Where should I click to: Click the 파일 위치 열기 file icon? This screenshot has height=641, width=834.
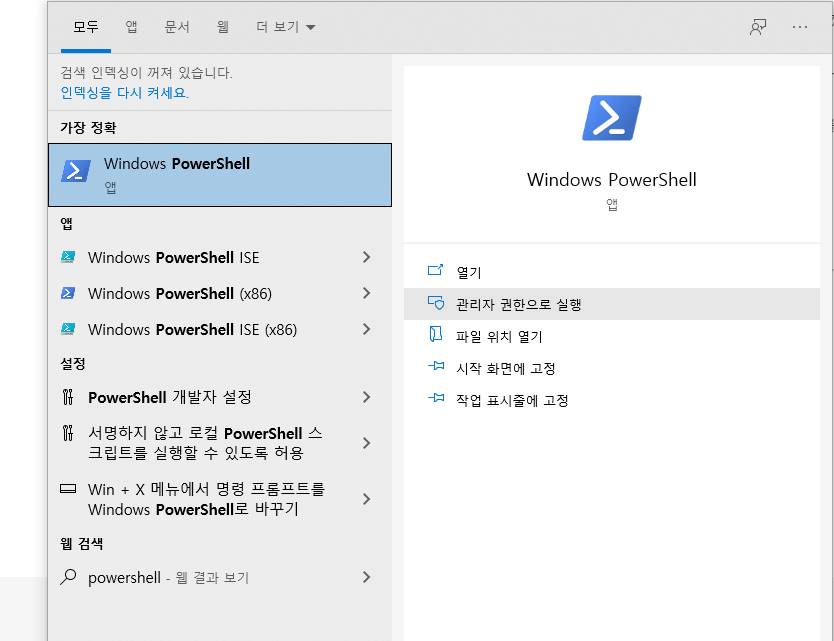tap(436, 335)
